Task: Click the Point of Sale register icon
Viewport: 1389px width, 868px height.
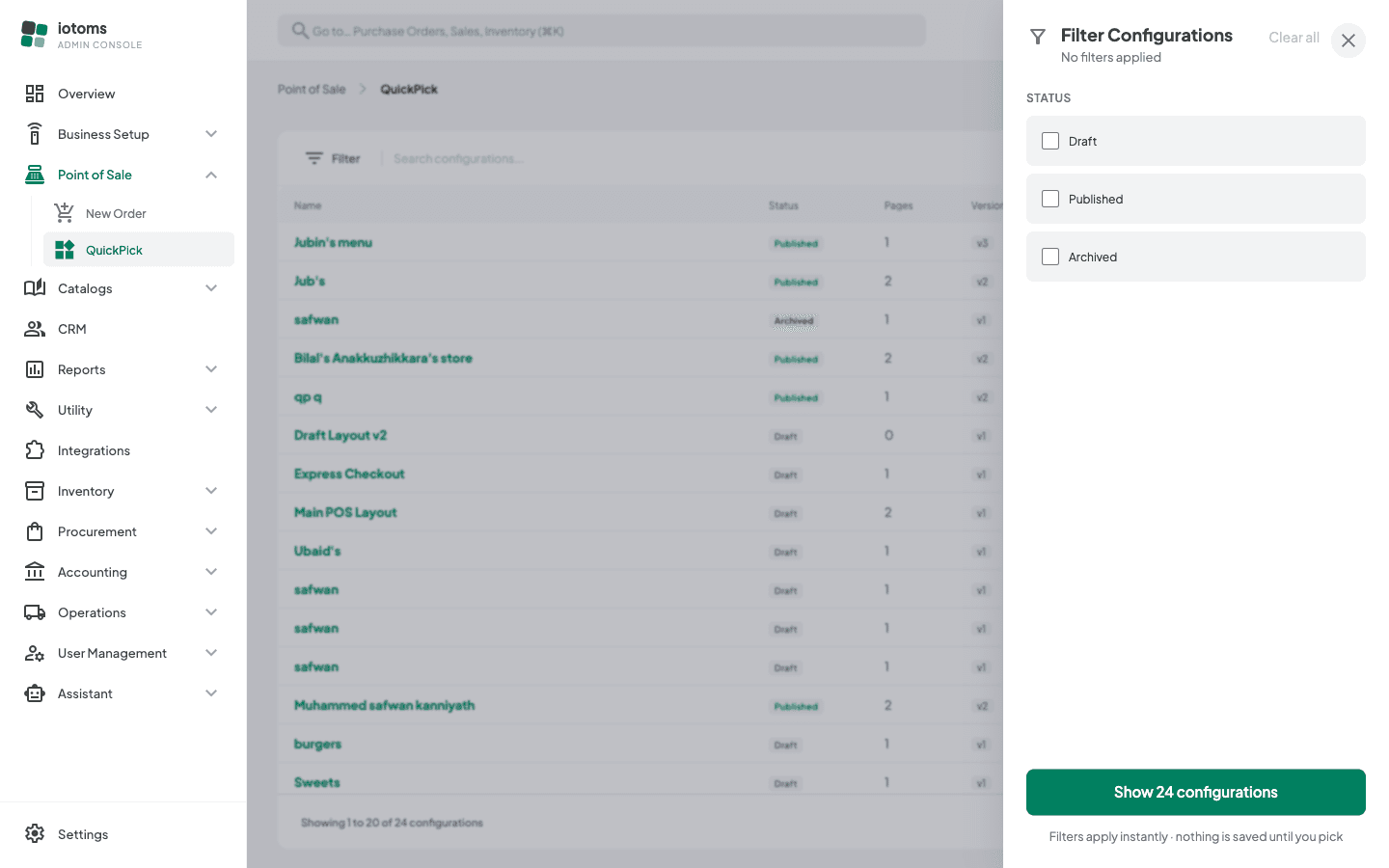Action: (35, 175)
